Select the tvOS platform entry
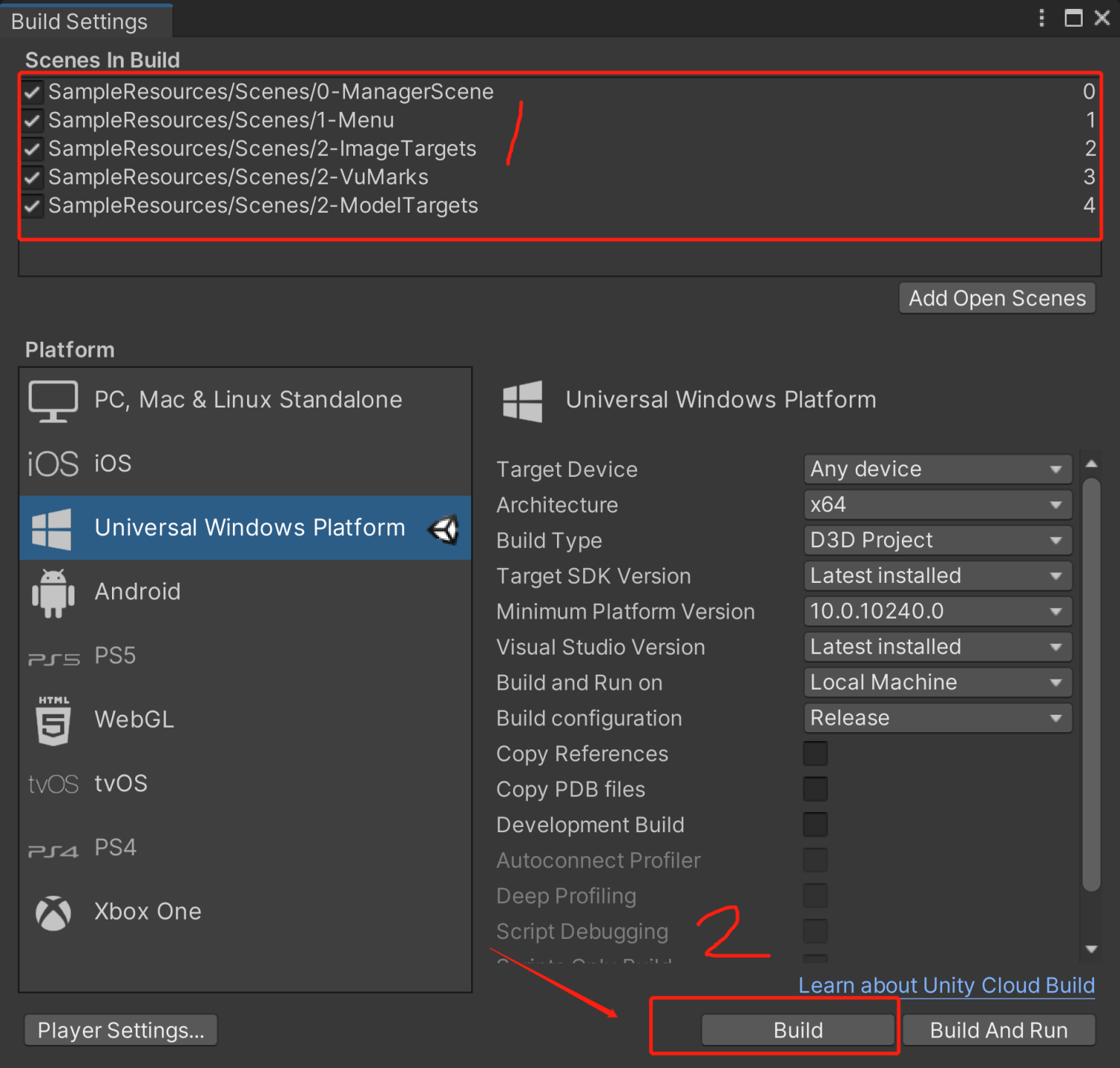 coord(246,784)
